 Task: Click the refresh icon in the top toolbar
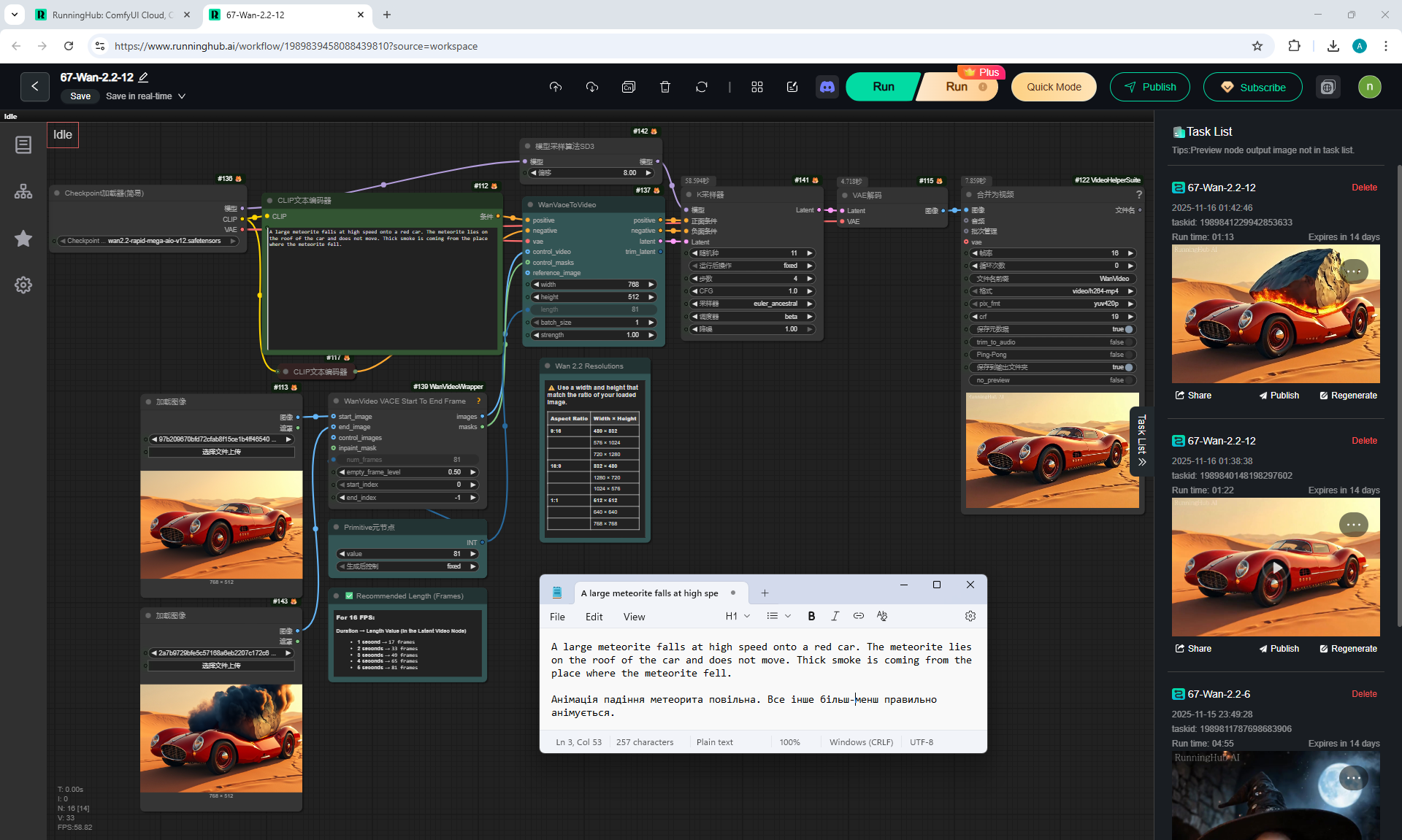coord(701,87)
